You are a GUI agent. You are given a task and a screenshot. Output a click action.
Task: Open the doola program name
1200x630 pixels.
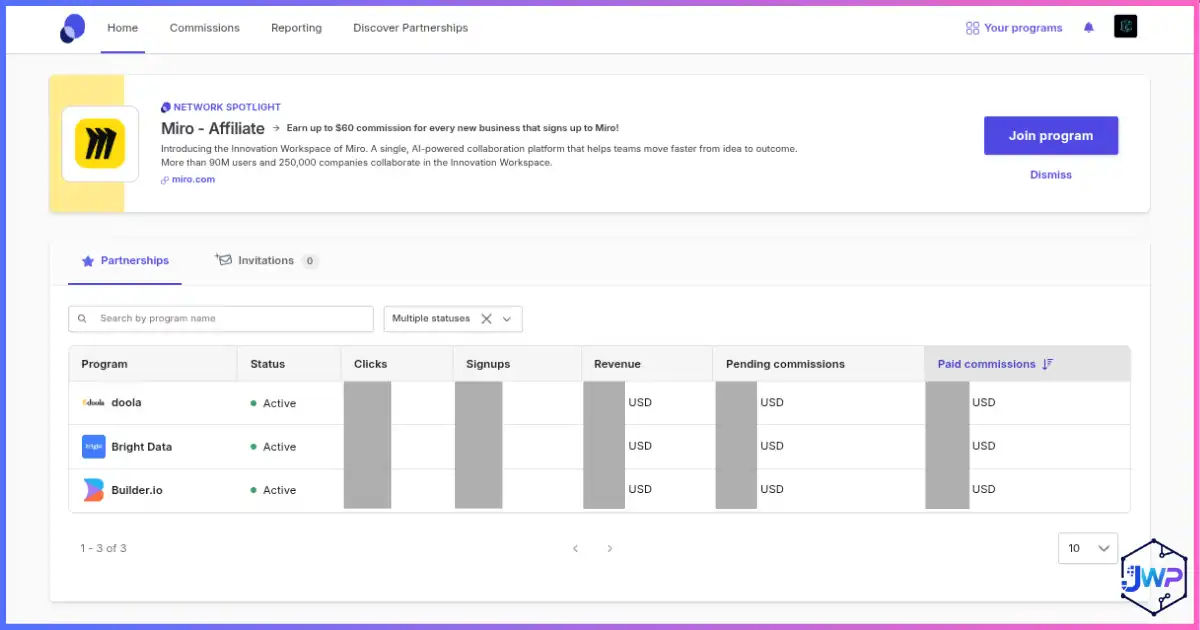click(126, 403)
